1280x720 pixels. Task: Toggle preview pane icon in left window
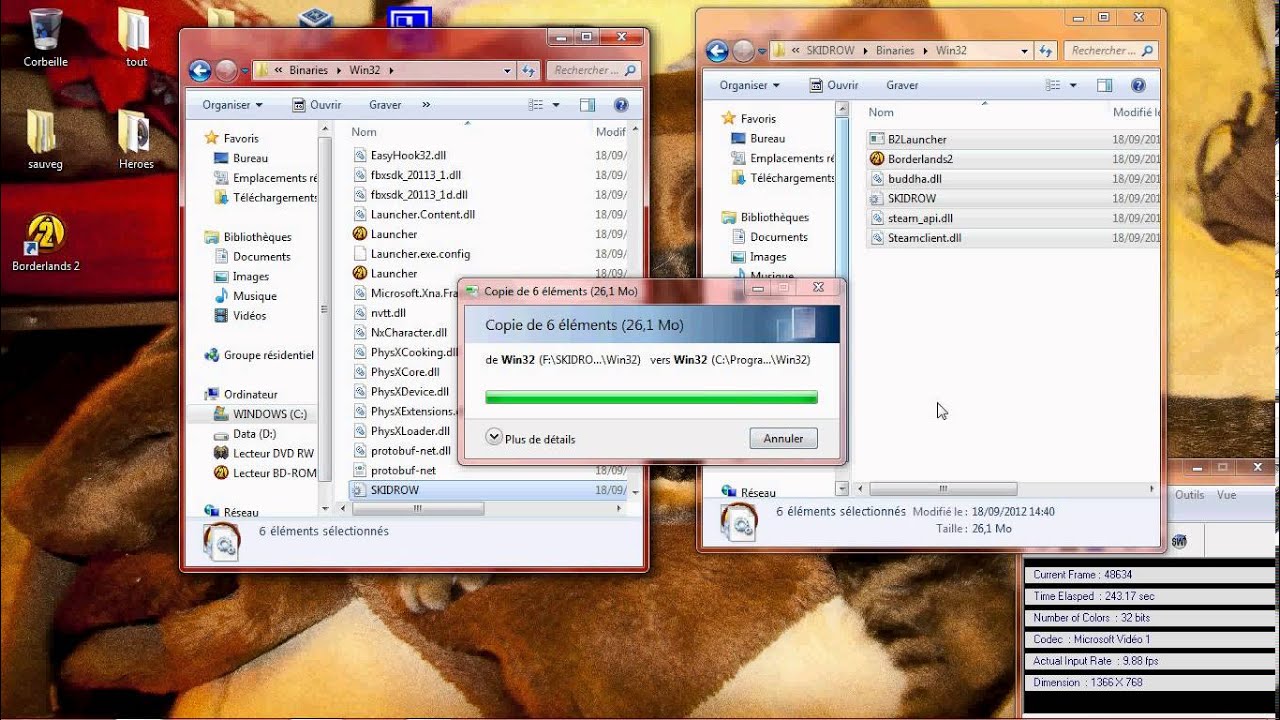[587, 104]
